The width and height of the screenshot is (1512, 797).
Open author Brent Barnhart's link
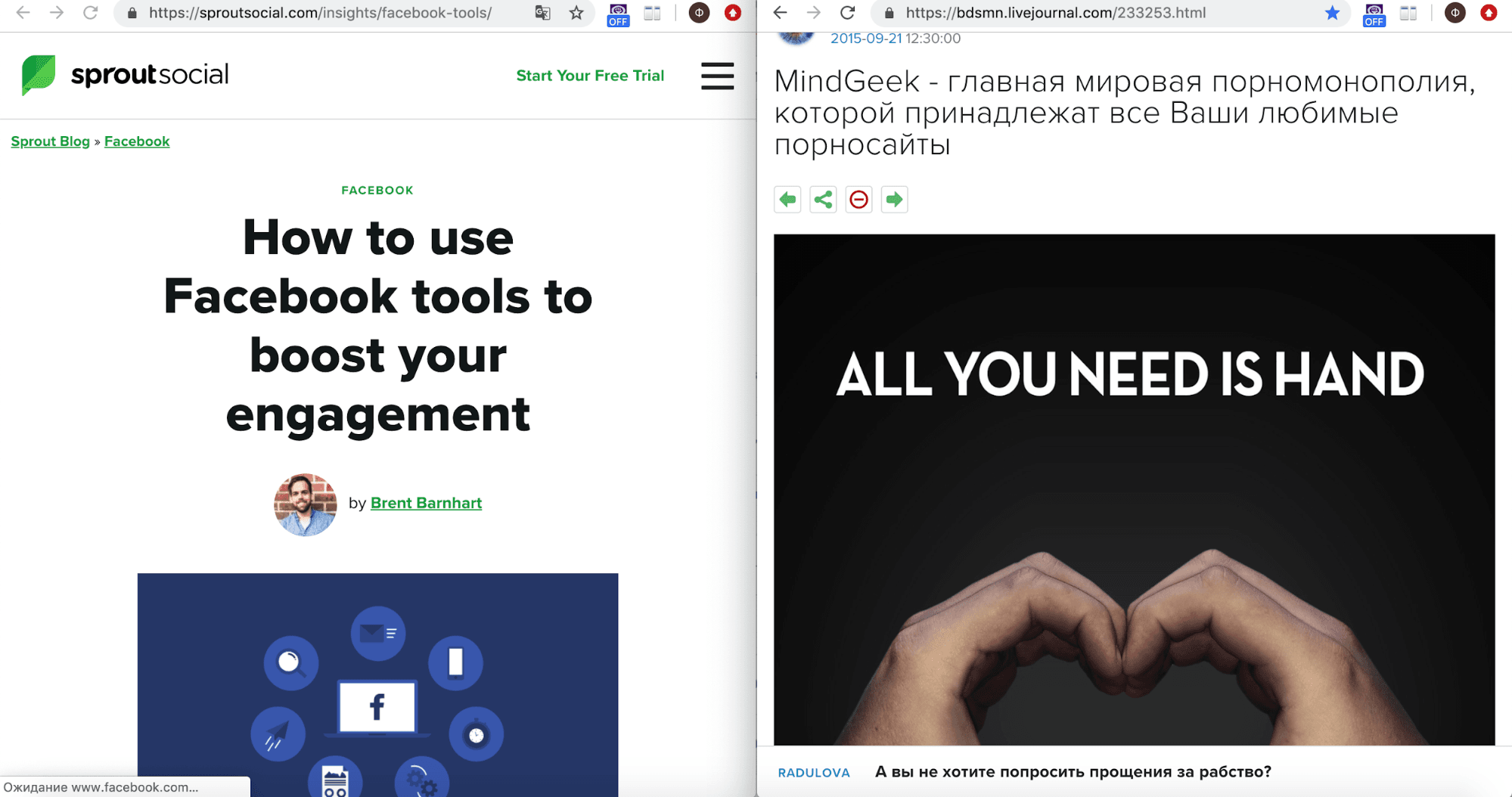(426, 503)
